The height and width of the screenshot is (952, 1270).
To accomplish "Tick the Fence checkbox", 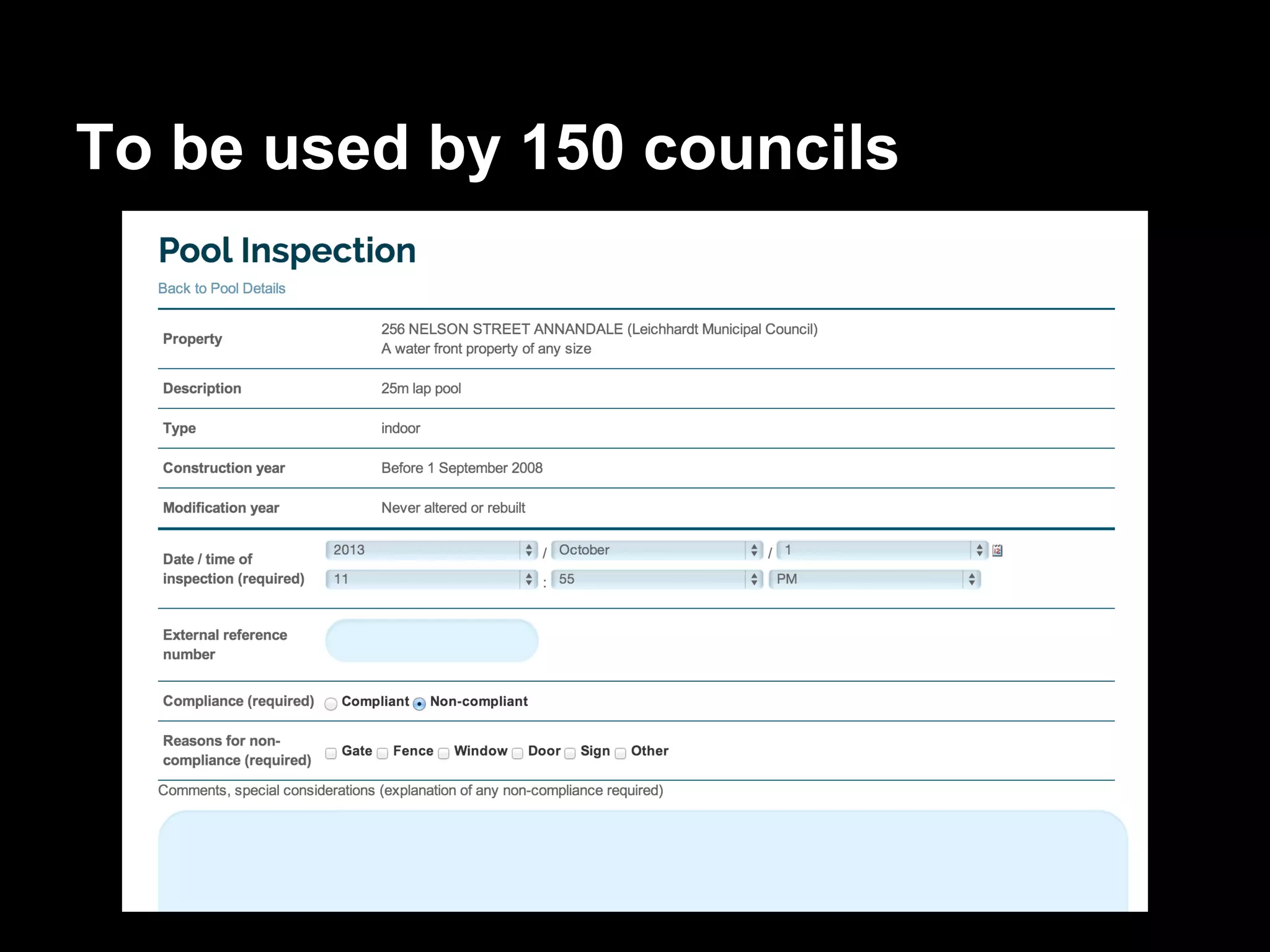I will coord(383,753).
